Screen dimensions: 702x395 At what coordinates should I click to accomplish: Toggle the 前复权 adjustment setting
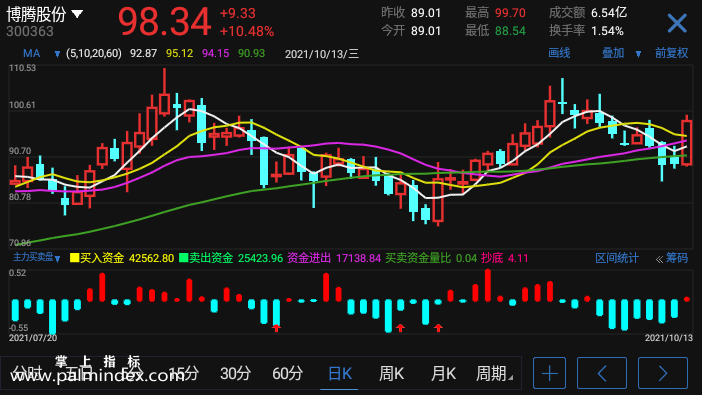click(671, 53)
